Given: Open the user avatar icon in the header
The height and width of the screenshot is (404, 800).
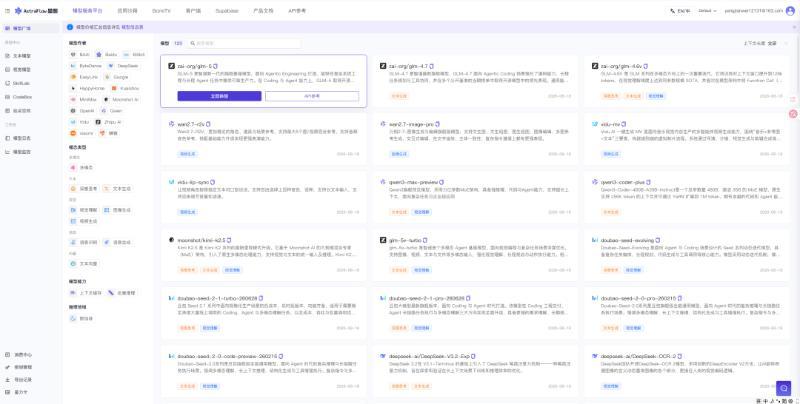Looking at the screenshot, I should 790,11.
